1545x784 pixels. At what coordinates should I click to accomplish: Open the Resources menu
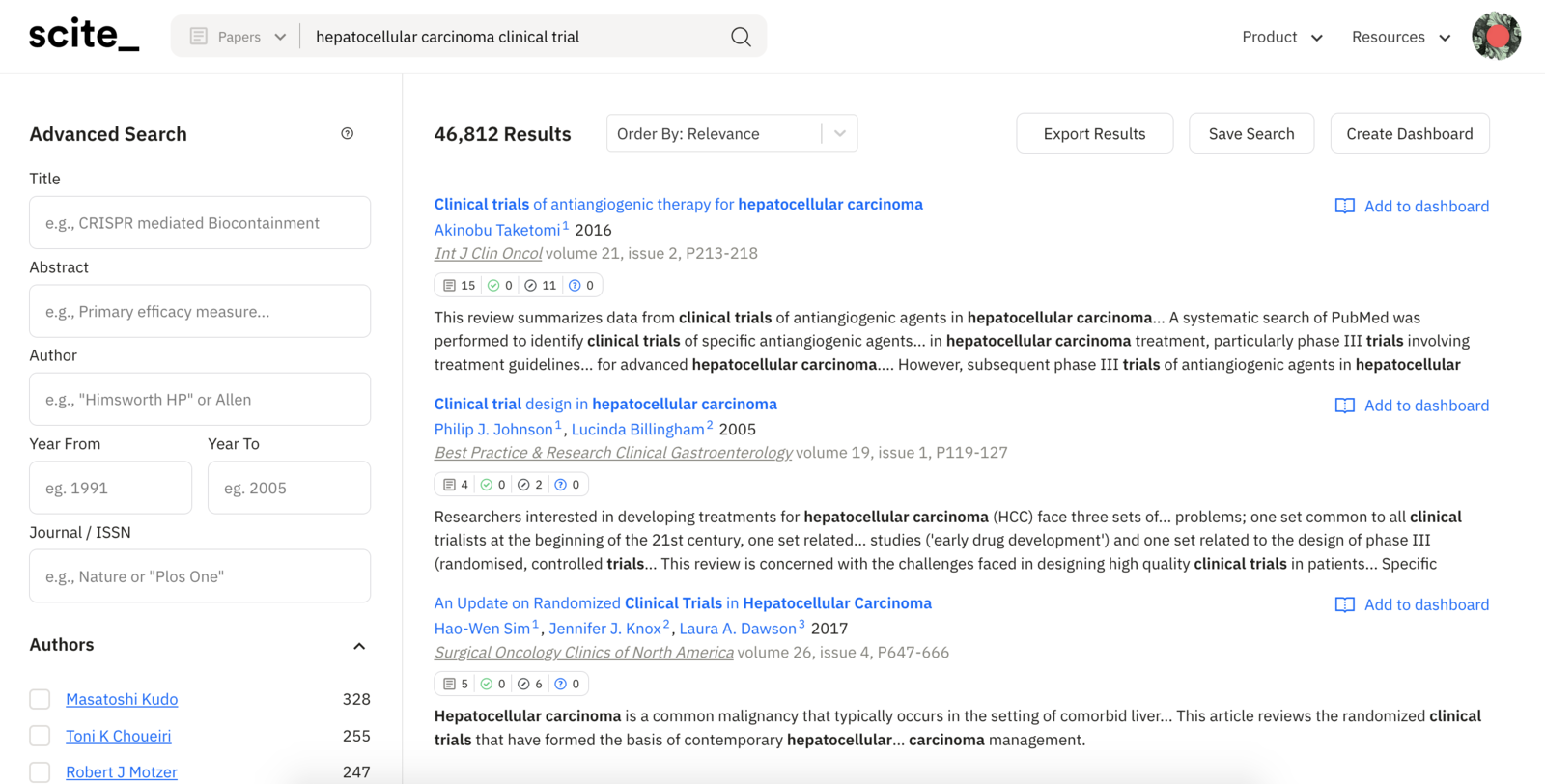pos(1399,36)
